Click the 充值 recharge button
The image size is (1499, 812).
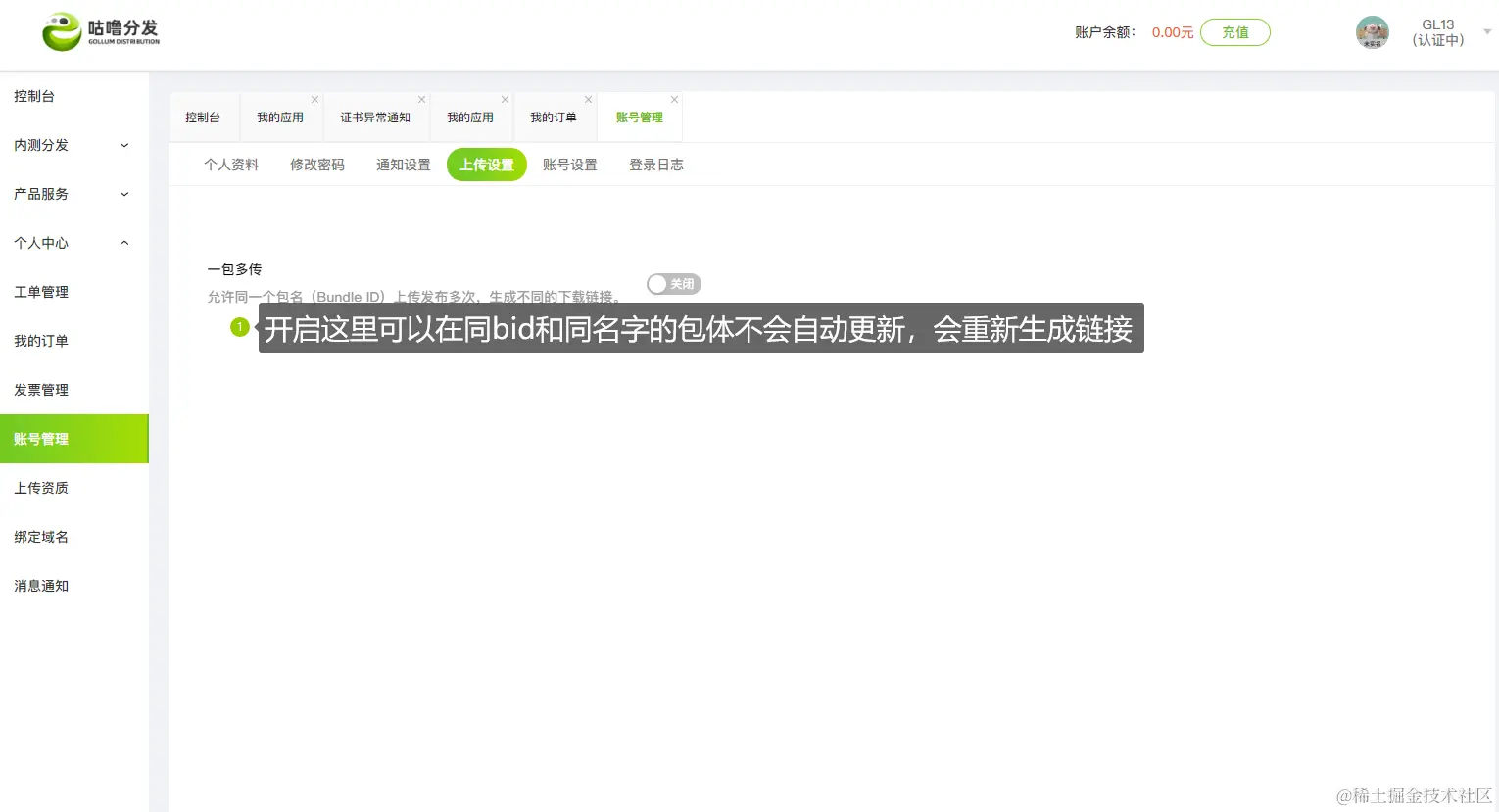point(1234,32)
